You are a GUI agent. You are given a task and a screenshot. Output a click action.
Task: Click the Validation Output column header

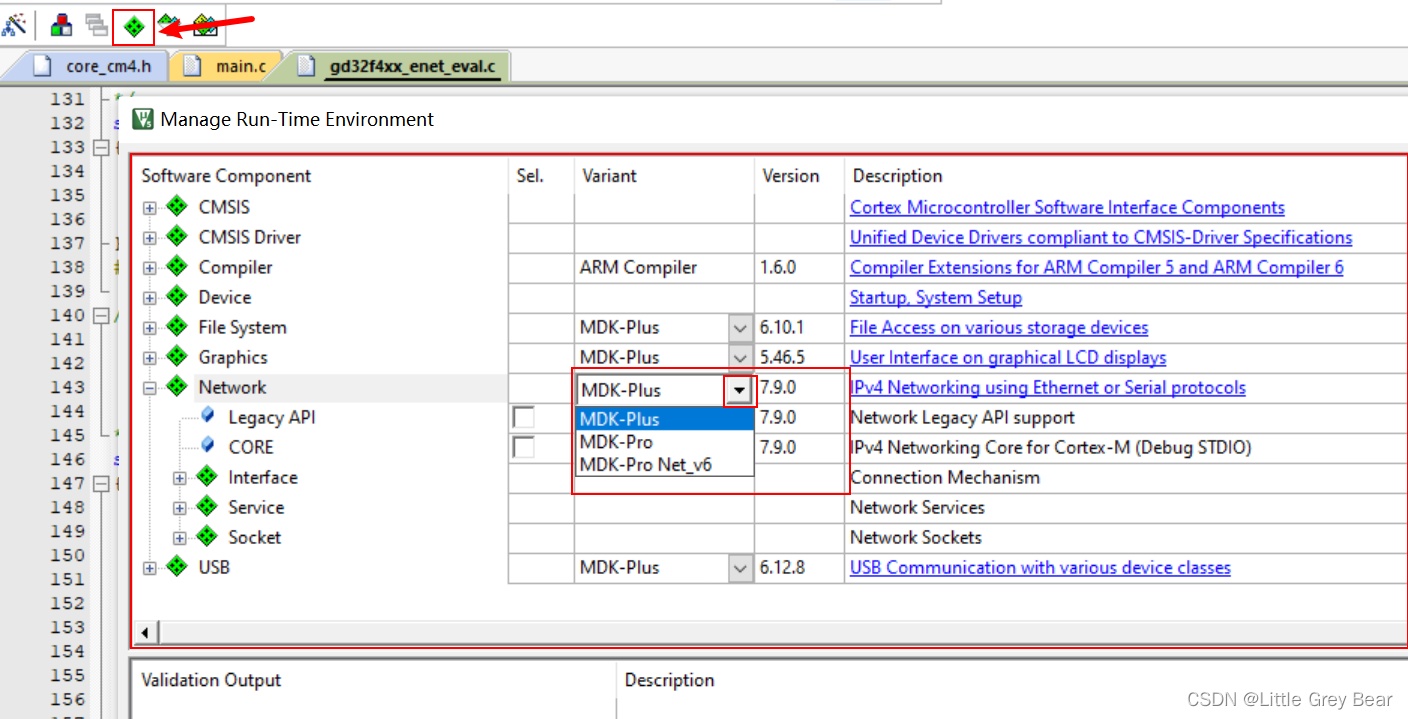(373, 680)
